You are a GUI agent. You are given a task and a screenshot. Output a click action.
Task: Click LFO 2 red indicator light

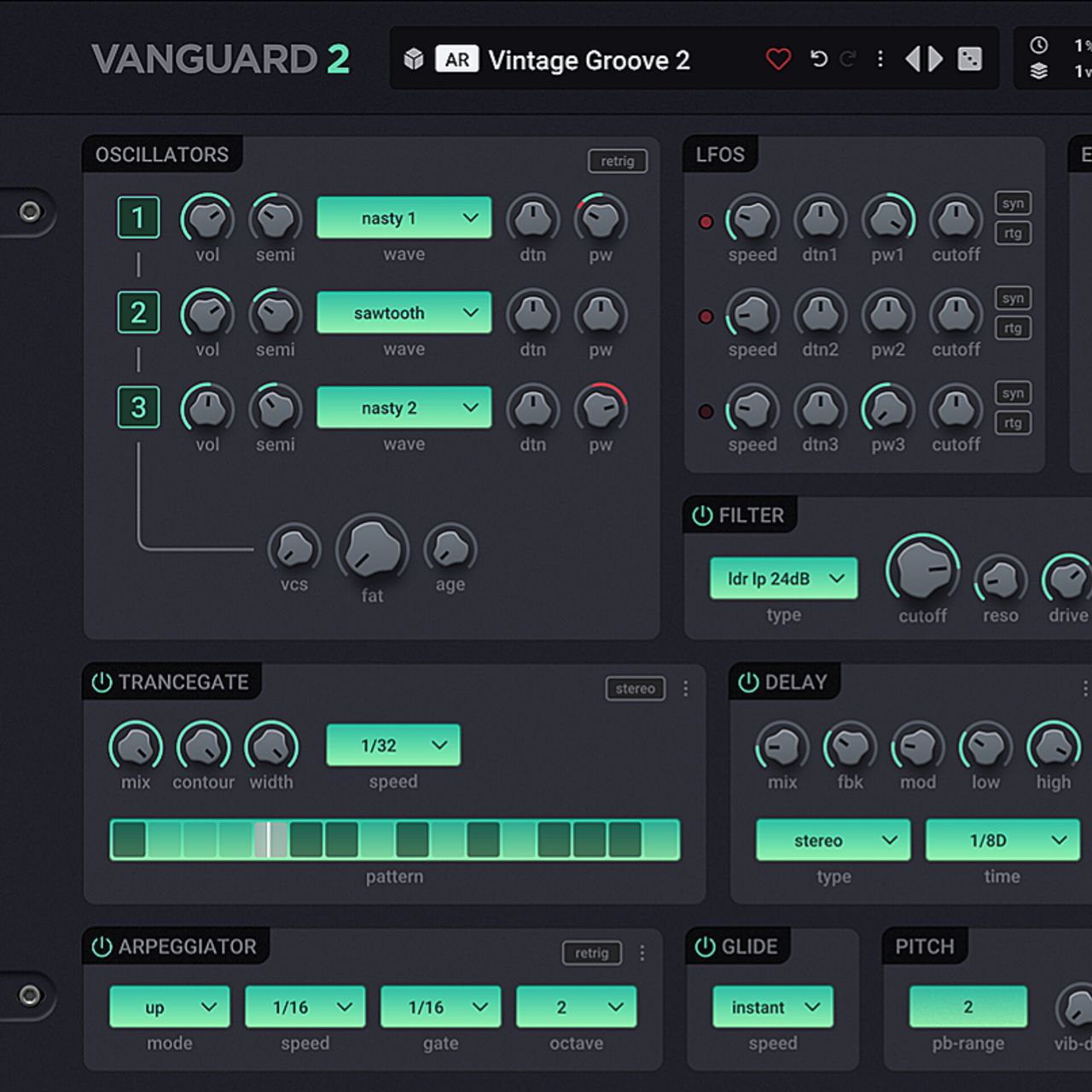coord(706,317)
